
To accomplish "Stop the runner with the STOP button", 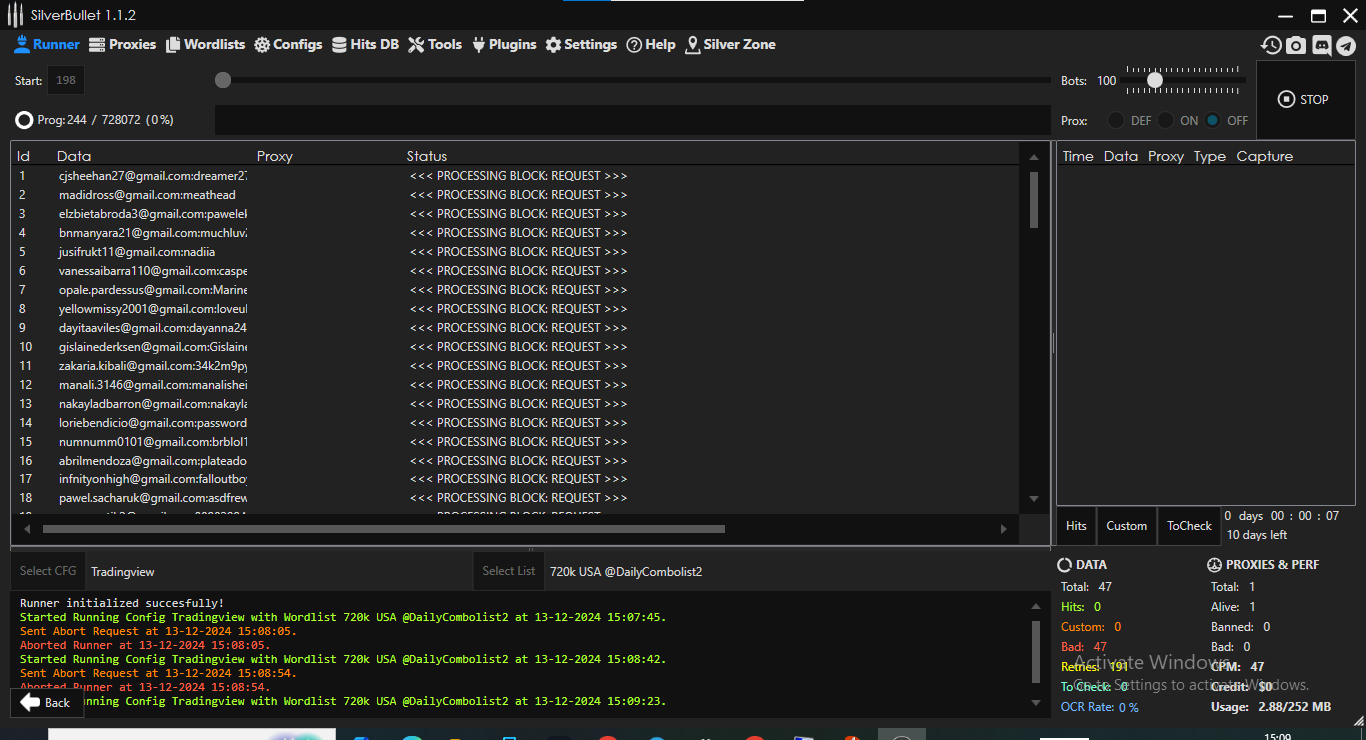I will (x=1304, y=100).
